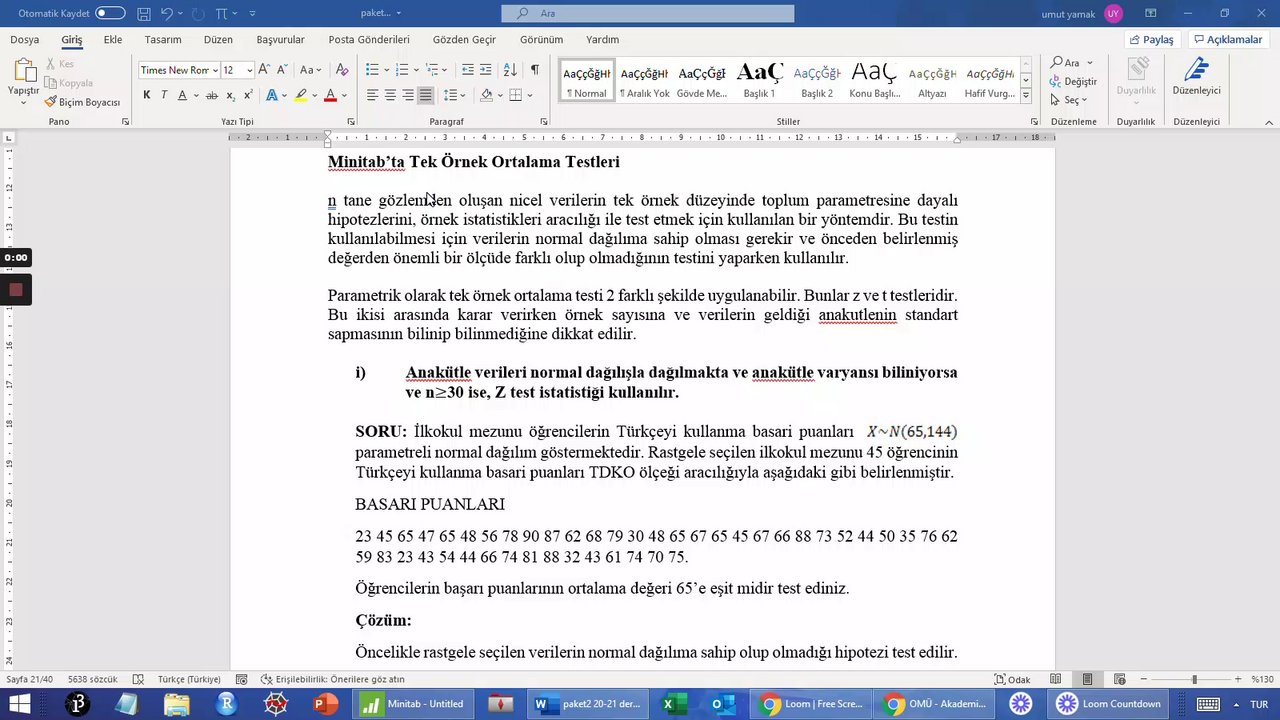Increase font size with the A up icon
The height and width of the screenshot is (720, 1280).
[x=264, y=70]
